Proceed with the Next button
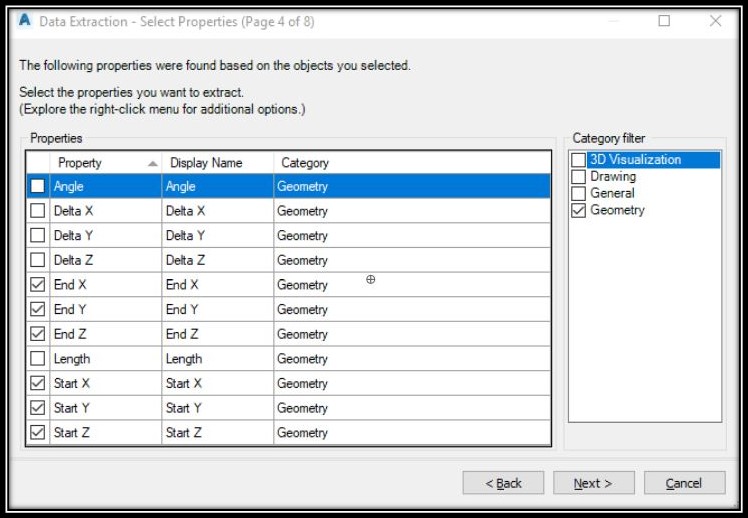The width and height of the screenshot is (748, 518). (594, 483)
